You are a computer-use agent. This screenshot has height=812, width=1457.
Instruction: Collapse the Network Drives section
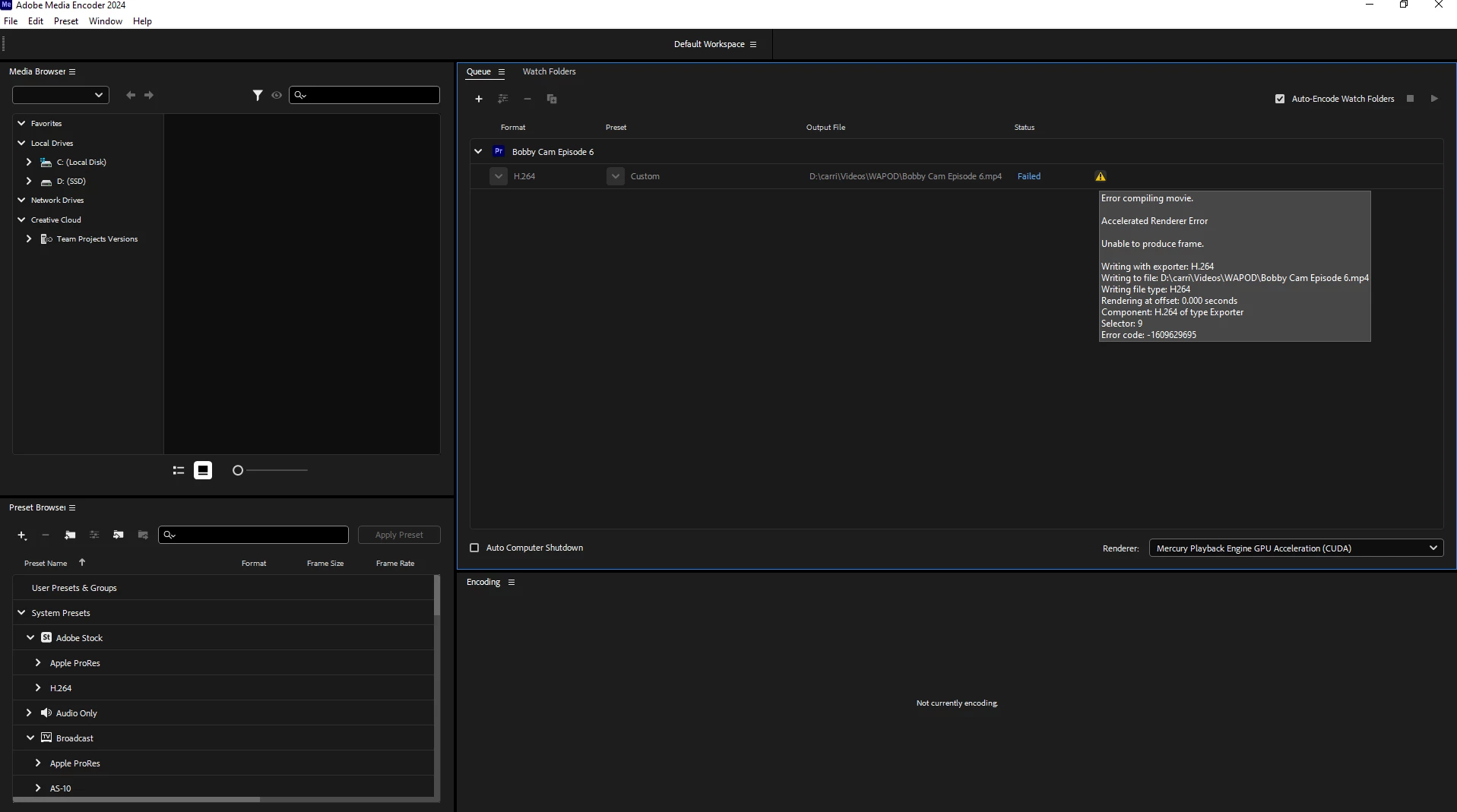pos(21,200)
